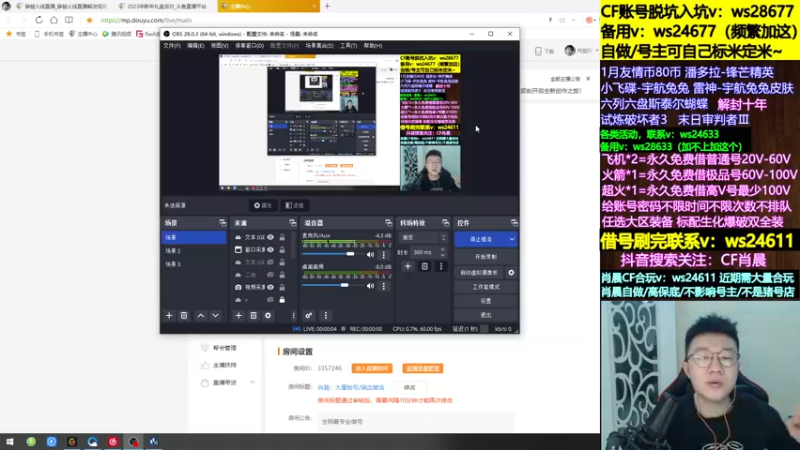
Task: Open a new browser tab
Action: pyautogui.click(x=327, y=6)
